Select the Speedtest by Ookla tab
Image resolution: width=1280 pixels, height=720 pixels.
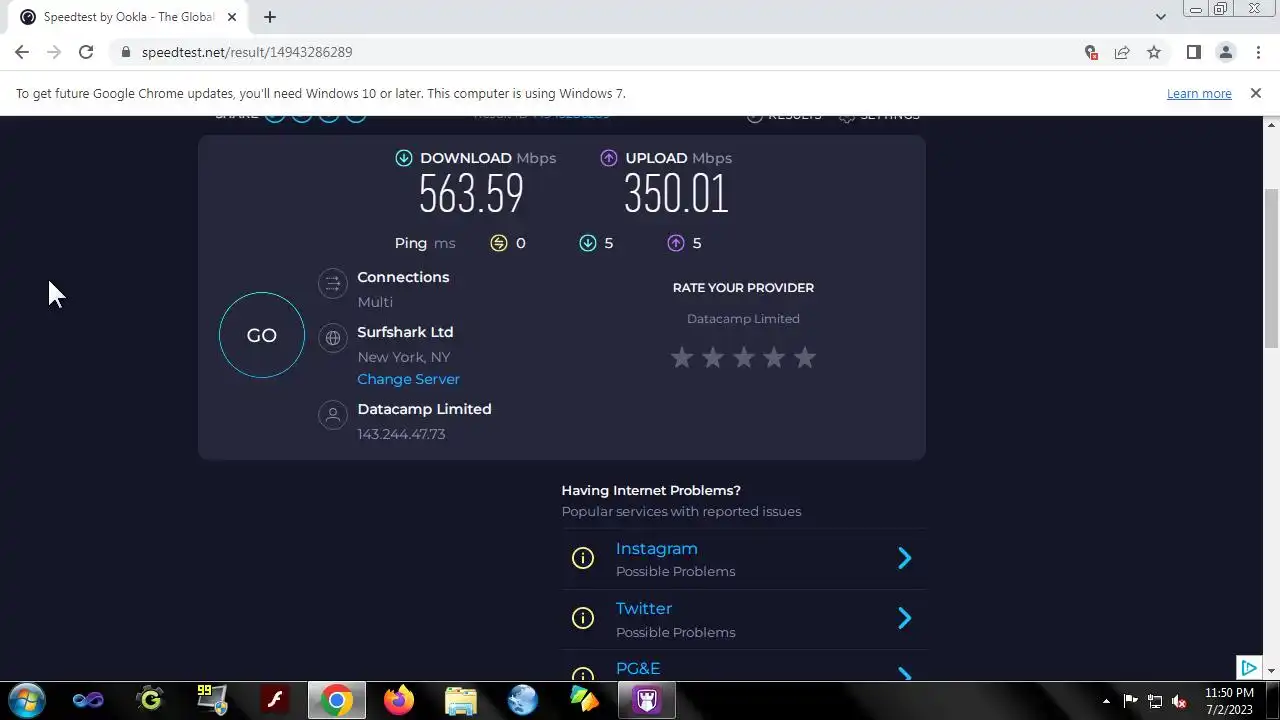point(128,17)
